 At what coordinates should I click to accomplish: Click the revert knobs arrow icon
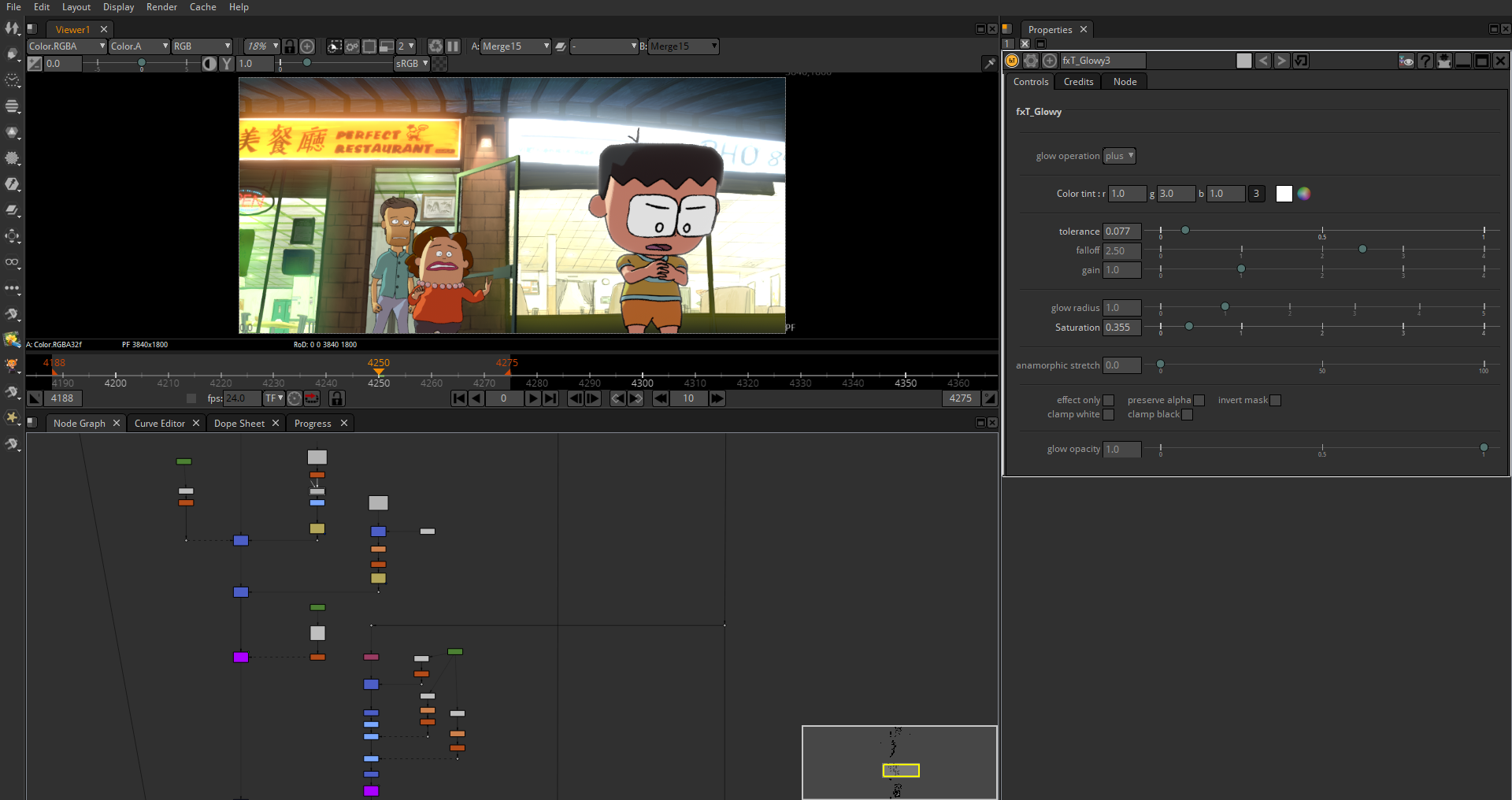pos(1301,61)
